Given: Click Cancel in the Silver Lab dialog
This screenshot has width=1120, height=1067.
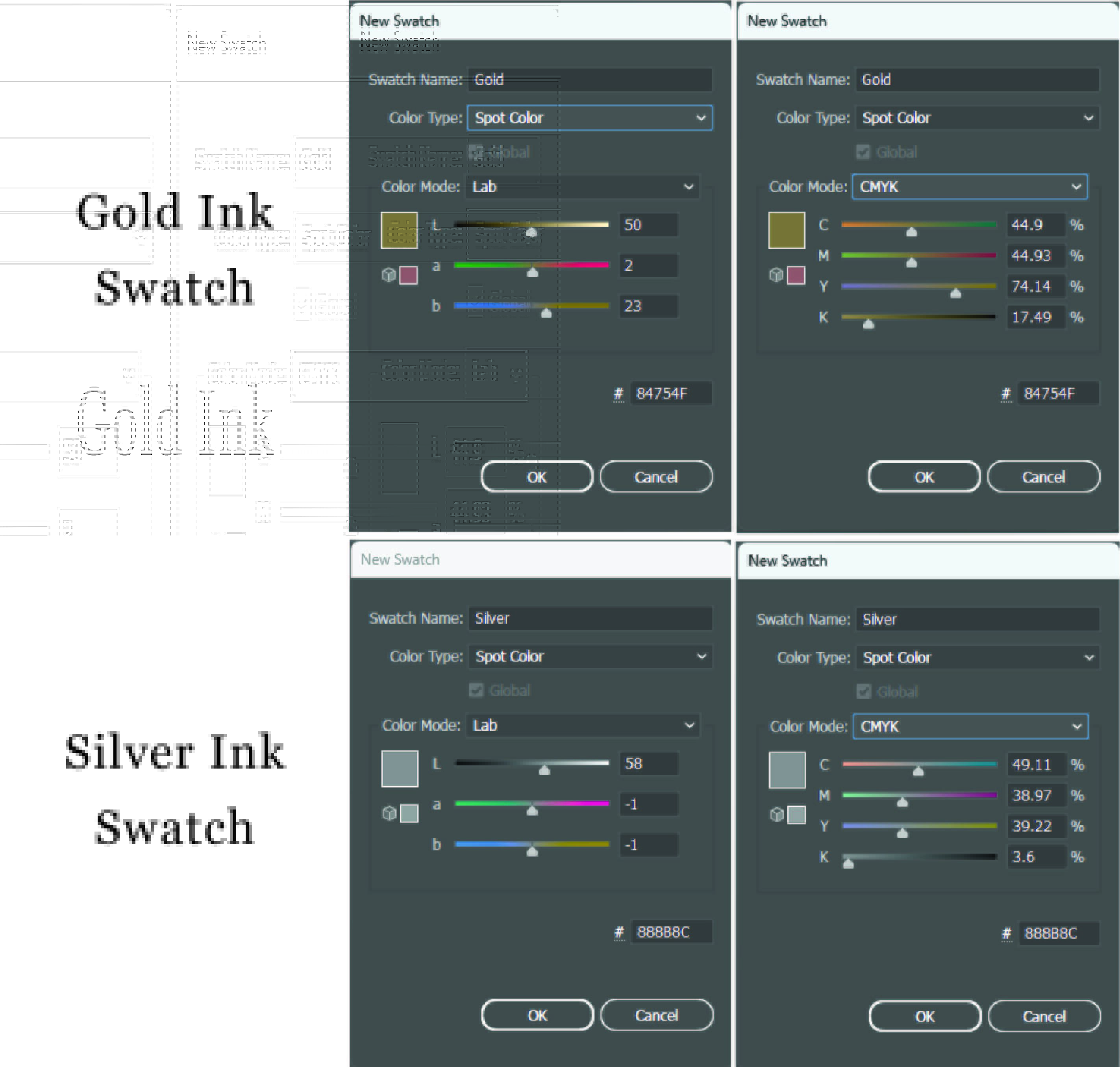Looking at the screenshot, I should coord(656,1015).
